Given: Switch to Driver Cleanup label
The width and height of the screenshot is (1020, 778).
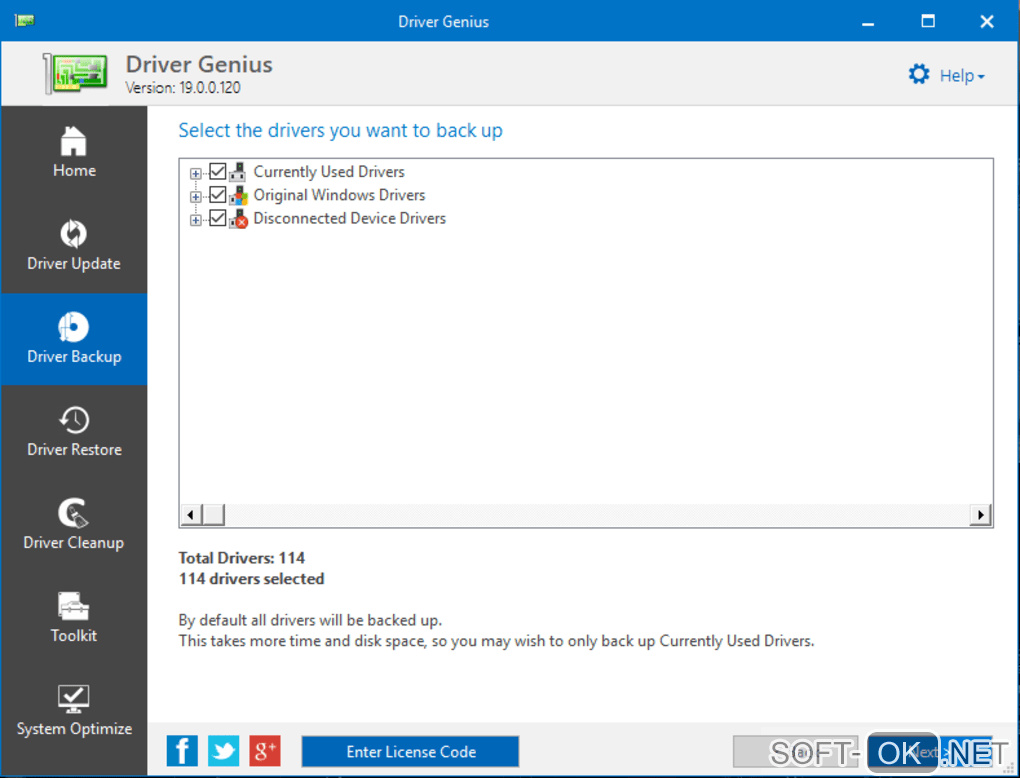Looking at the screenshot, I should pyautogui.click(x=74, y=543).
